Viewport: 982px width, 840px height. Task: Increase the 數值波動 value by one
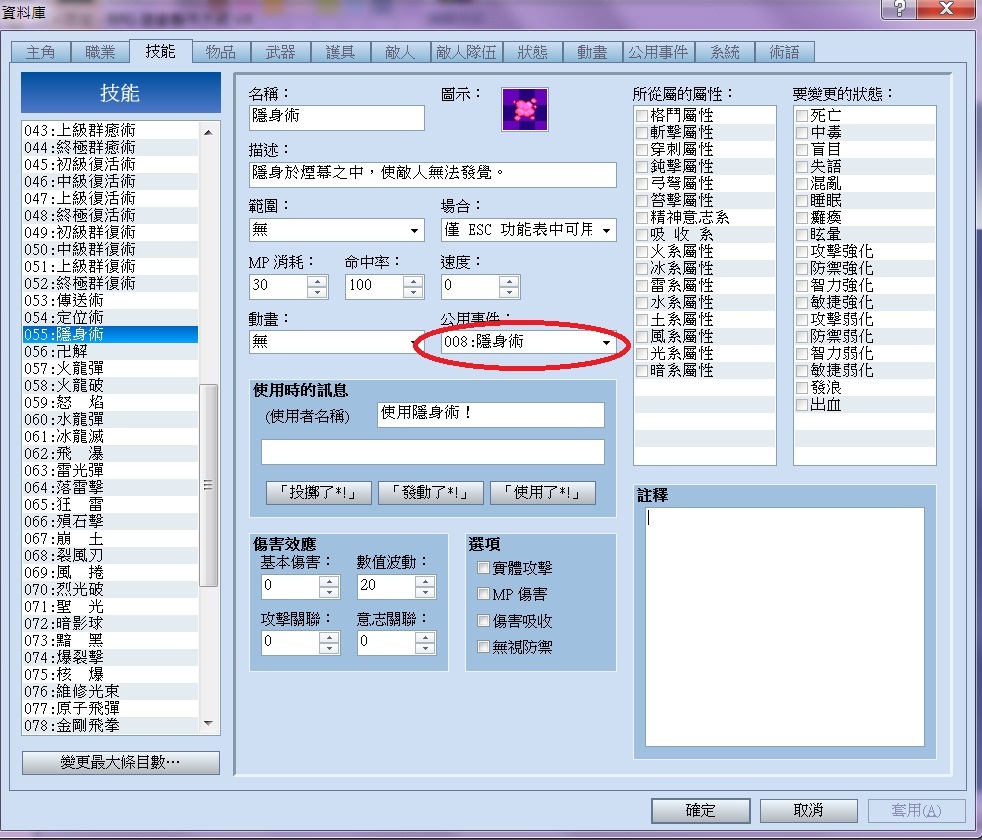[x=425, y=581]
